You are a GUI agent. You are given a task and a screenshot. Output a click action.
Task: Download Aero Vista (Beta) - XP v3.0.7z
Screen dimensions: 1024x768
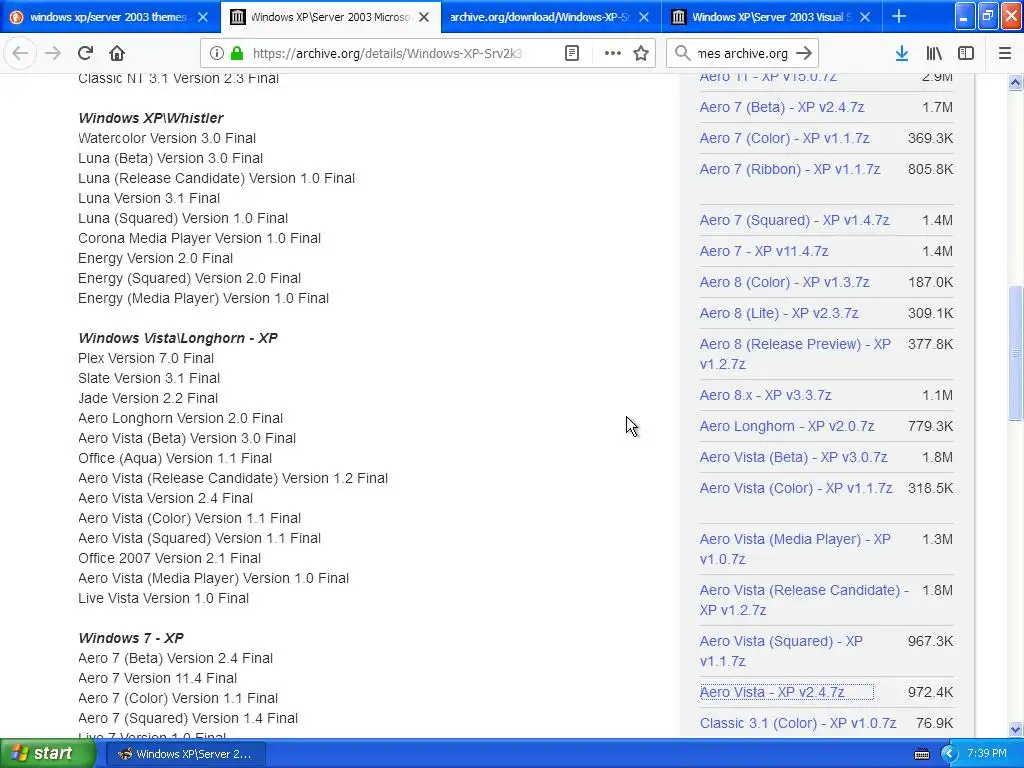click(793, 457)
